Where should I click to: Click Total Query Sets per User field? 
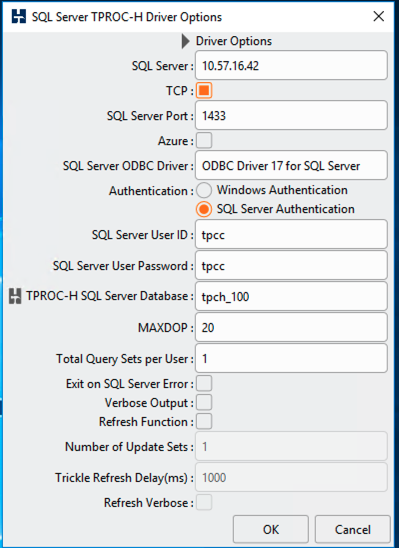coord(291,359)
